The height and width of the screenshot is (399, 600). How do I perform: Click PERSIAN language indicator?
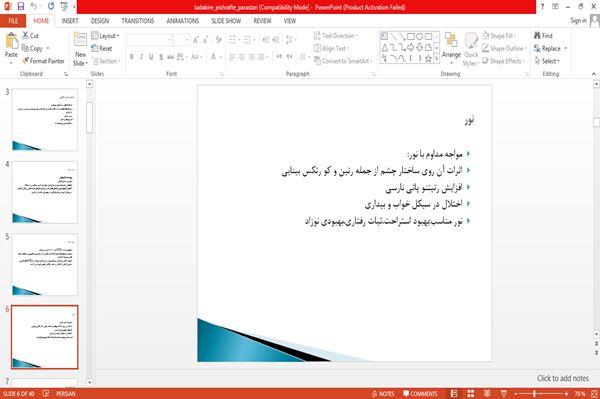tap(66, 394)
